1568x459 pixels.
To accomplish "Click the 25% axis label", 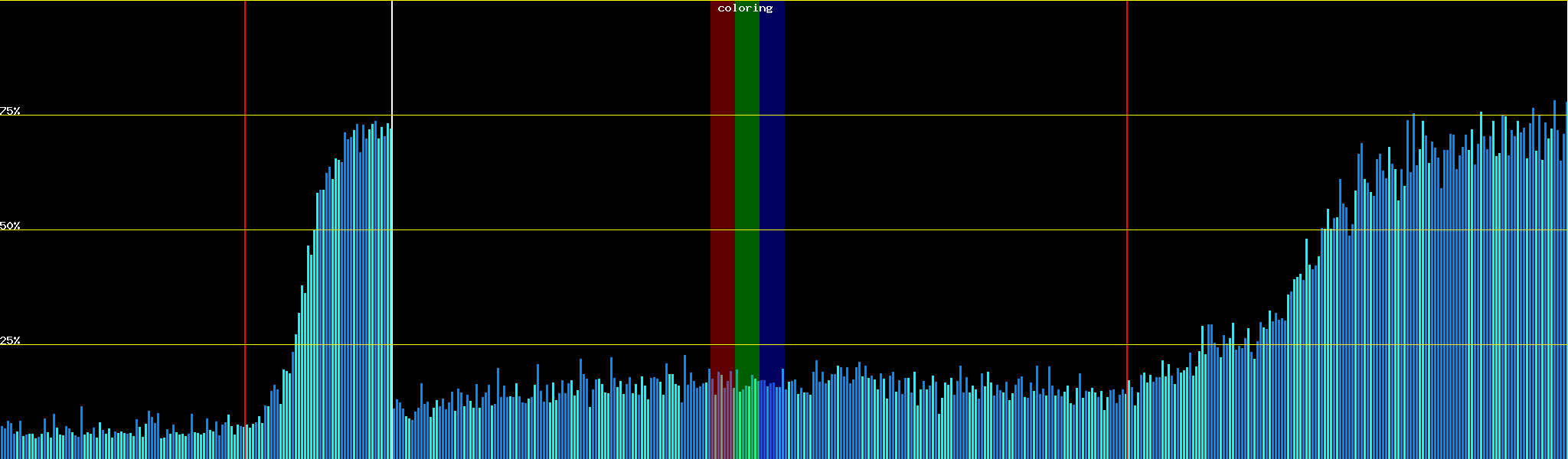I will [x=10, y=340].
